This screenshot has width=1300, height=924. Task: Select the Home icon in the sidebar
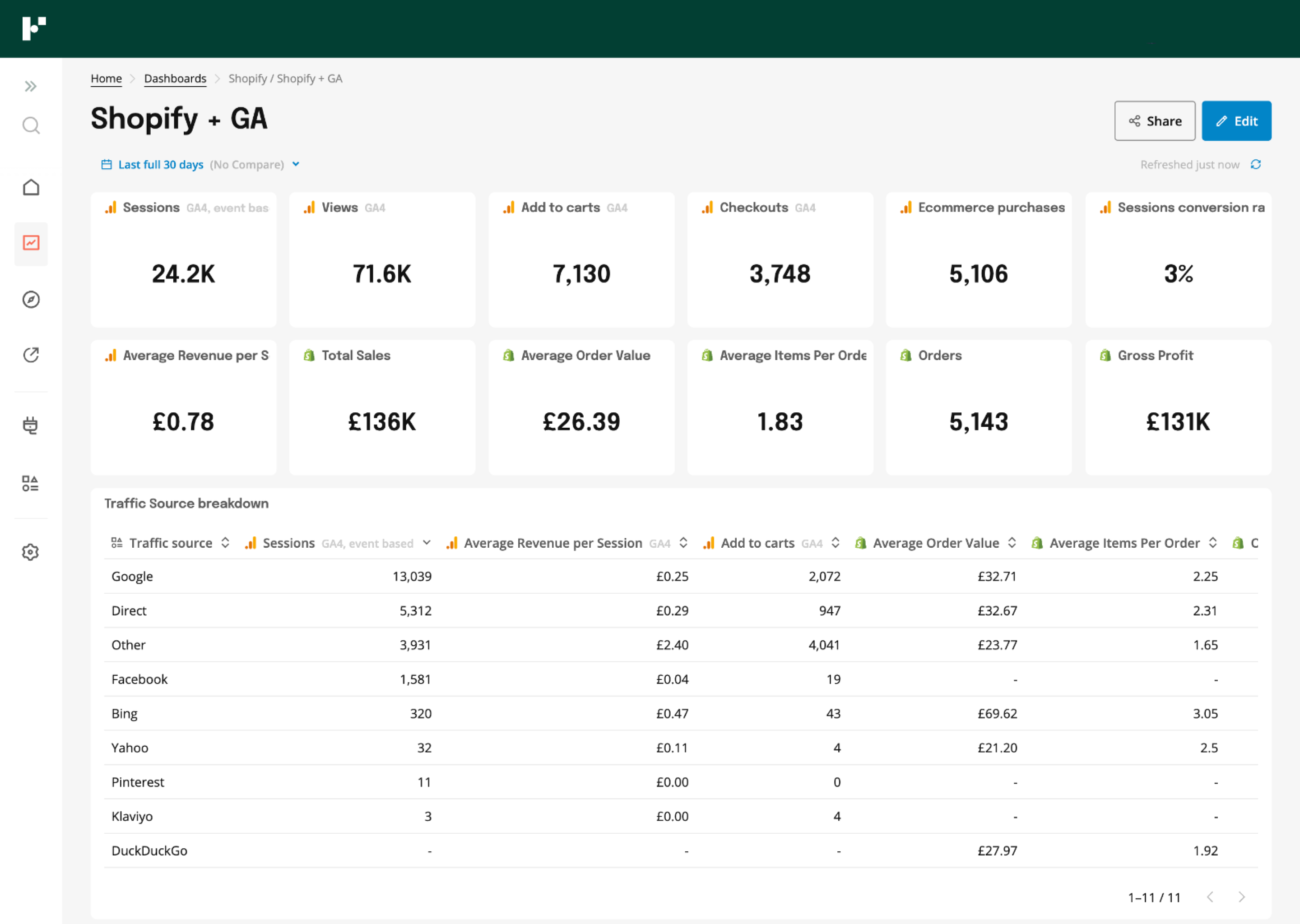(31, 187)
